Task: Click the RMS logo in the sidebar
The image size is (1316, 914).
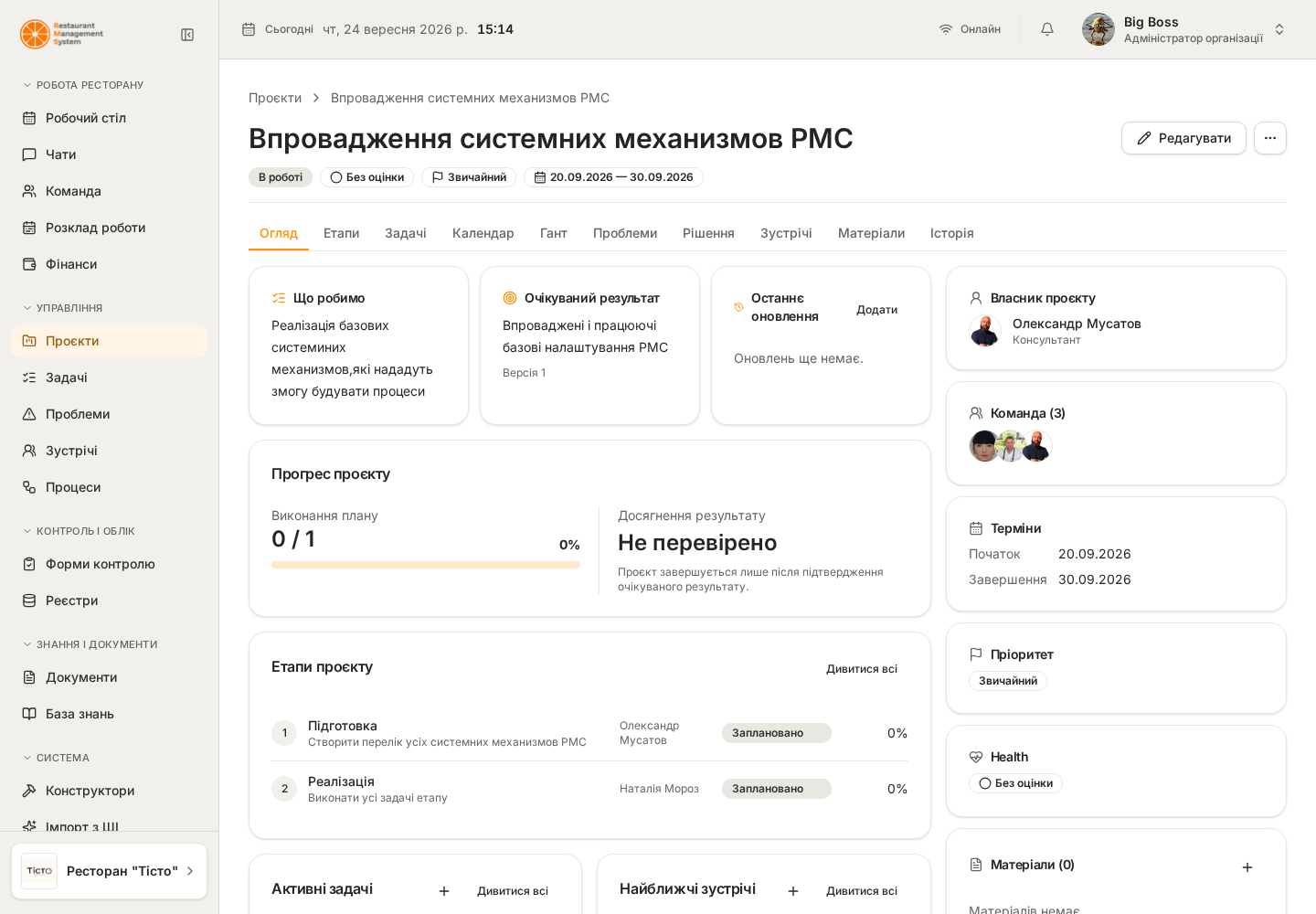Action: [62, 34]
